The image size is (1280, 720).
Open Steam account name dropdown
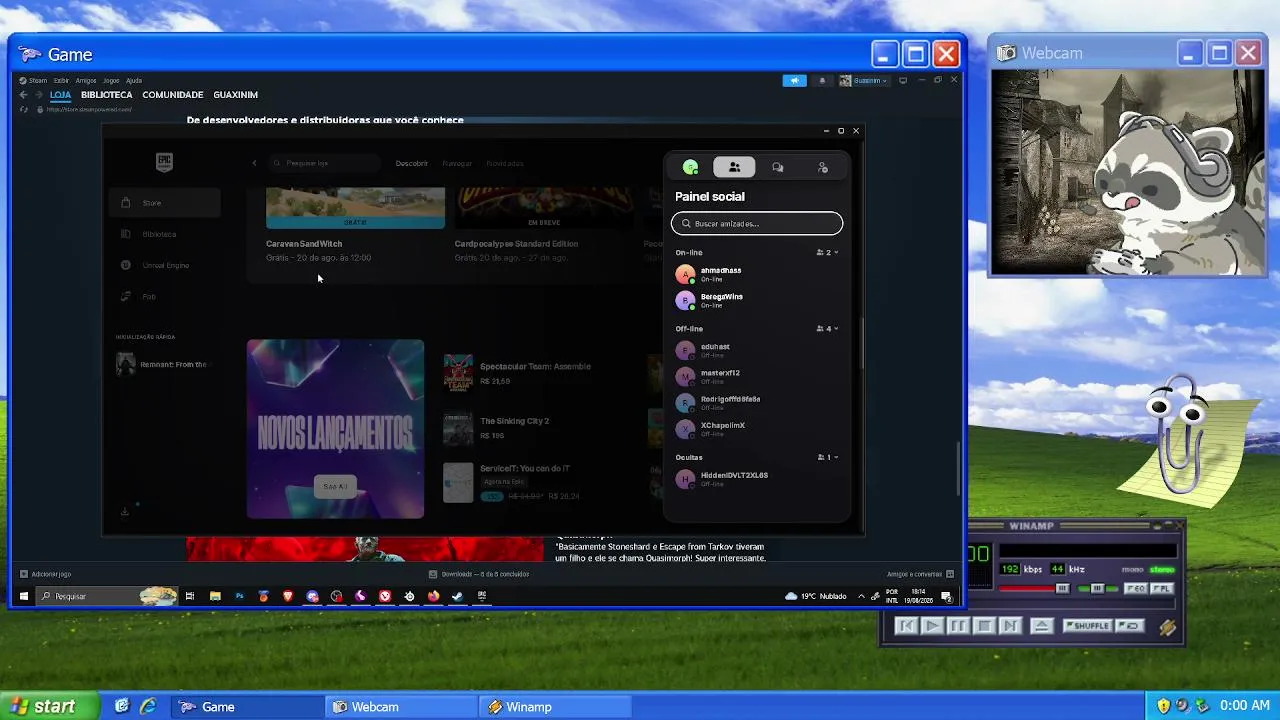pos(864,80)
